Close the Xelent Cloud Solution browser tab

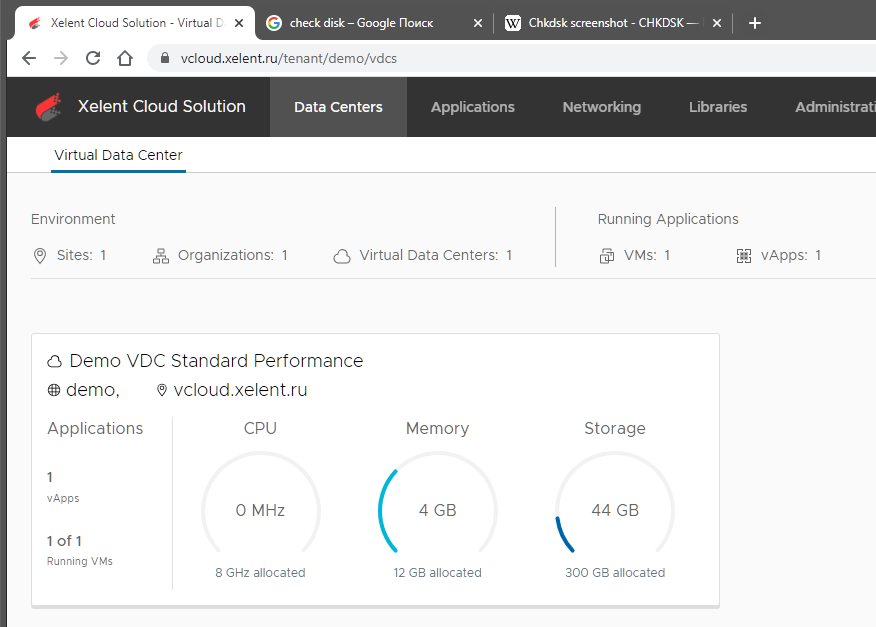239,23
